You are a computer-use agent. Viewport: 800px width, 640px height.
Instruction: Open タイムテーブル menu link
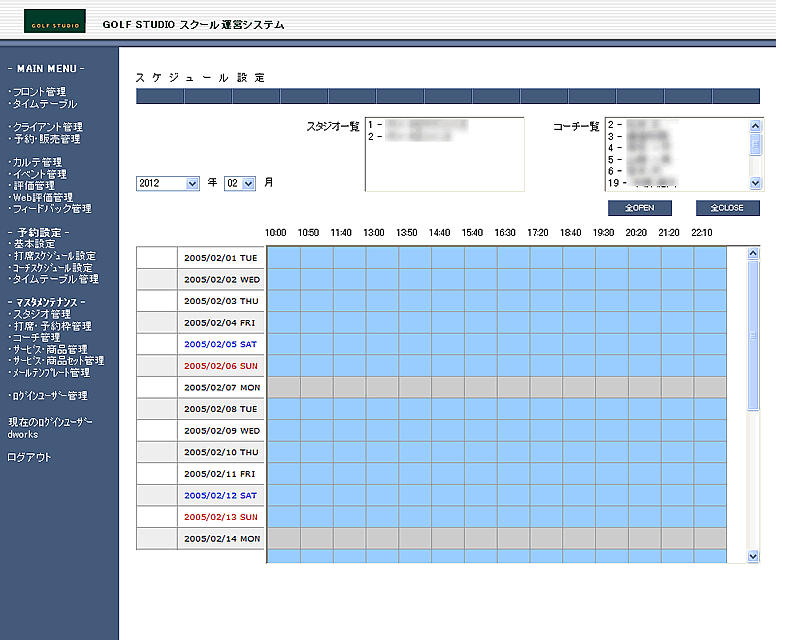pos(44,104)
